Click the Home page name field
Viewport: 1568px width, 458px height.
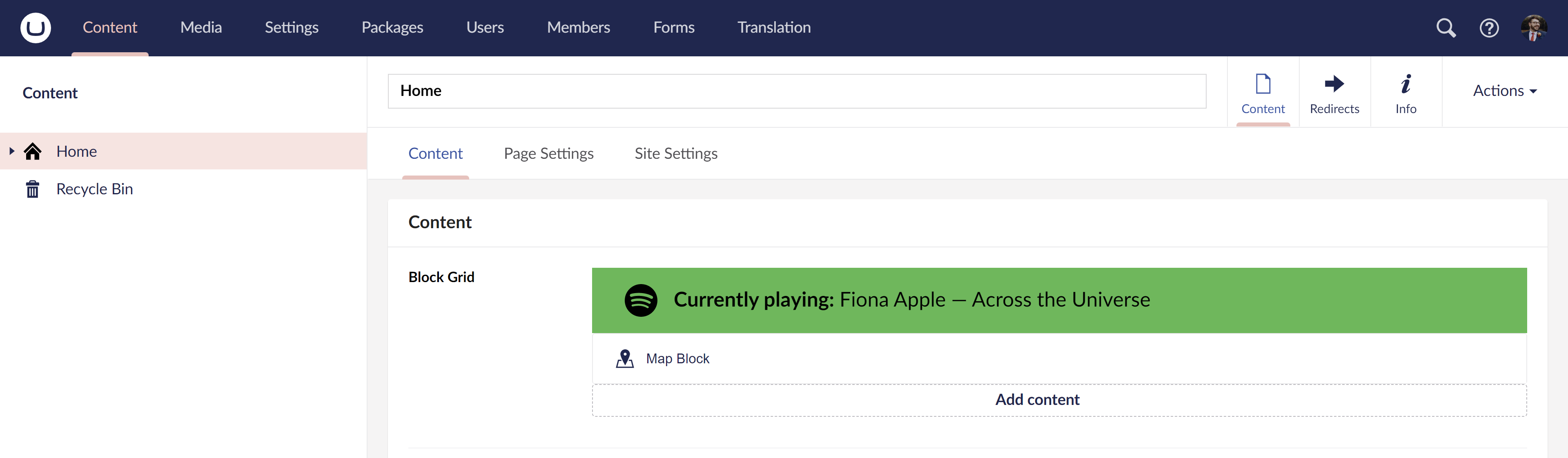pos(796,91)
